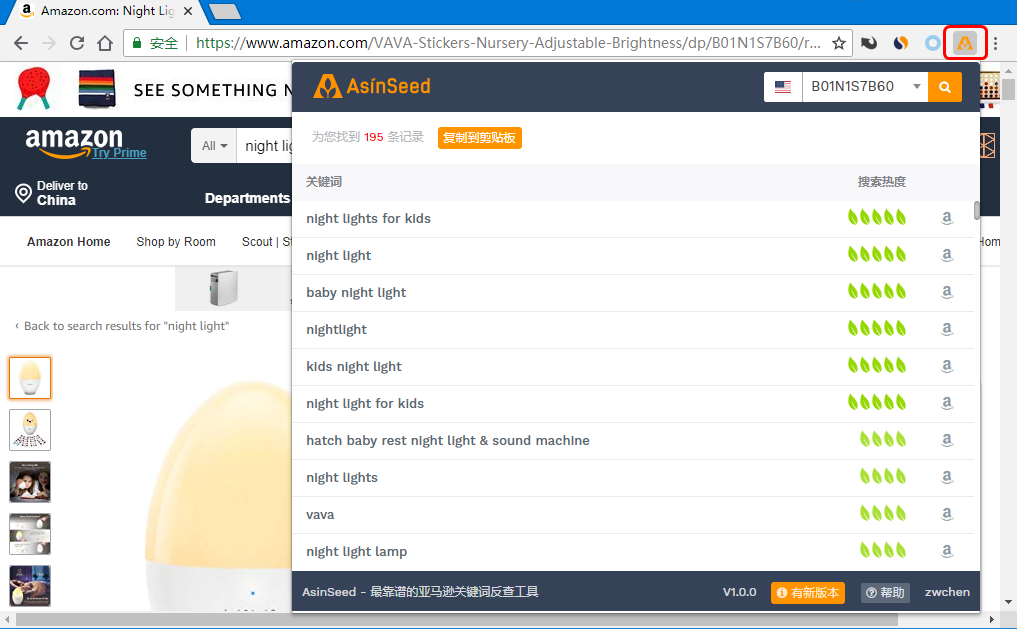Click the browser home icon
Screen dimensions: 1017x629
[x=104, y=43]
